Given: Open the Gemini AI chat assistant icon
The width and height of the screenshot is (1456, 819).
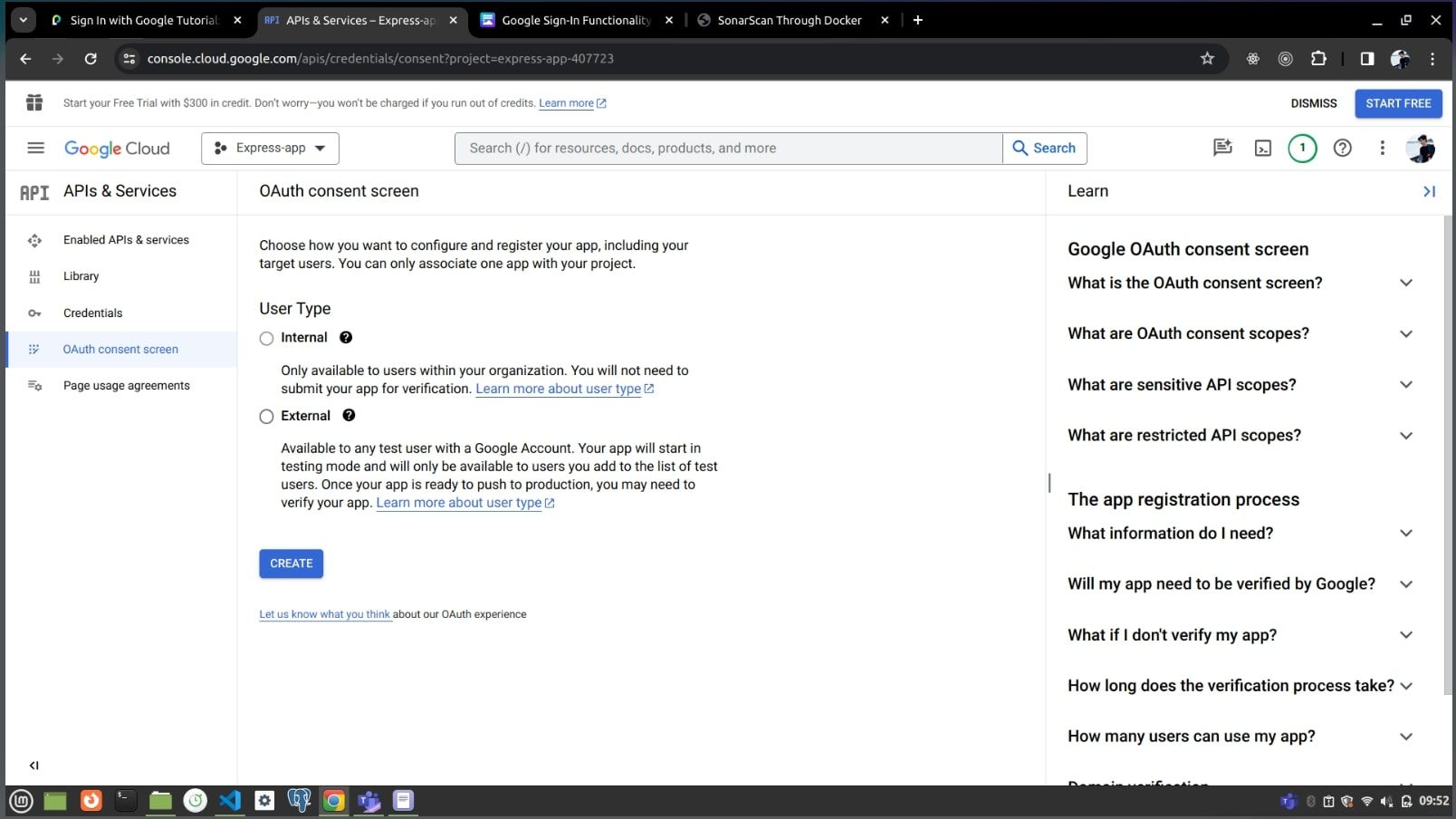Looking at the screenshot, I should pyautogui.click(x=1222, y=148).
